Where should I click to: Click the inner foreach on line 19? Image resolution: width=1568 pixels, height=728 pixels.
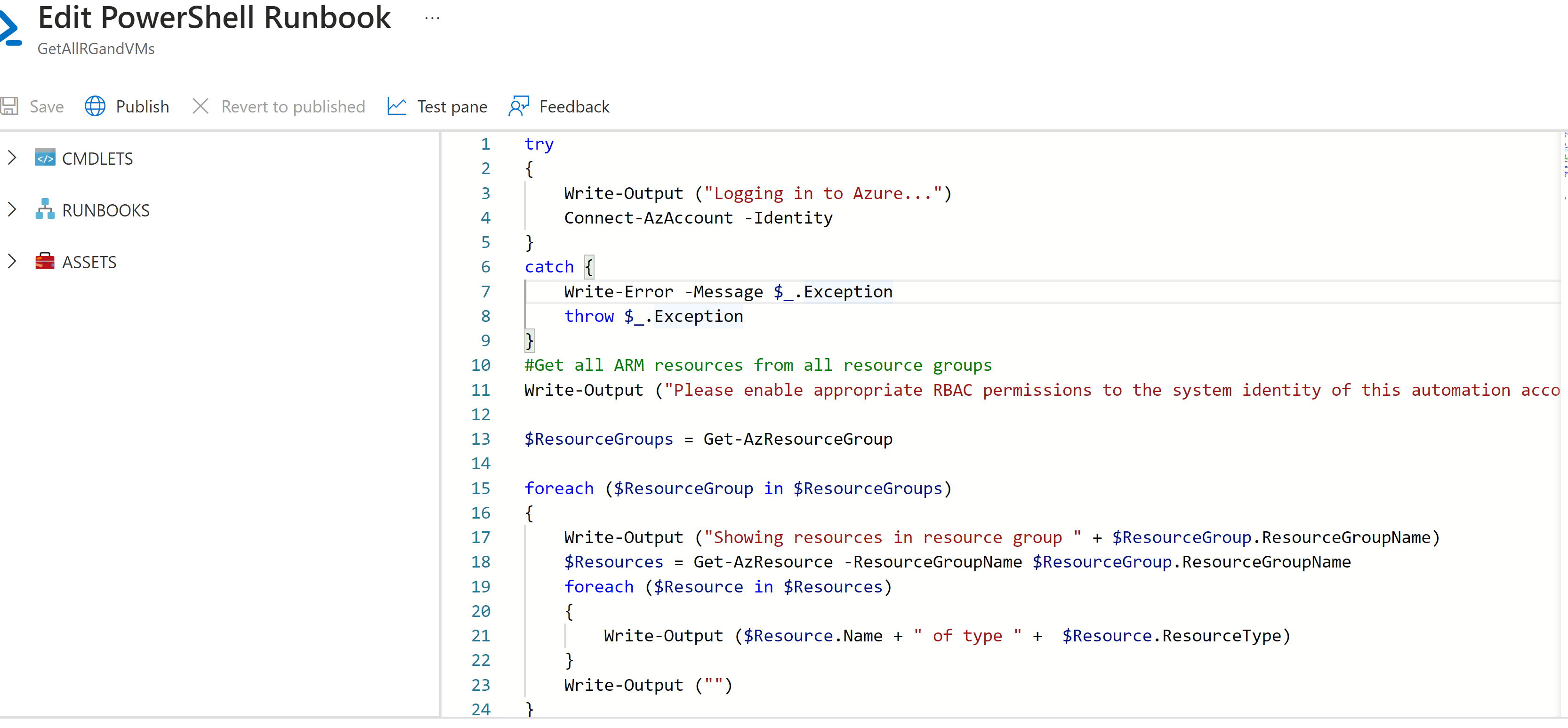point(599,587)
